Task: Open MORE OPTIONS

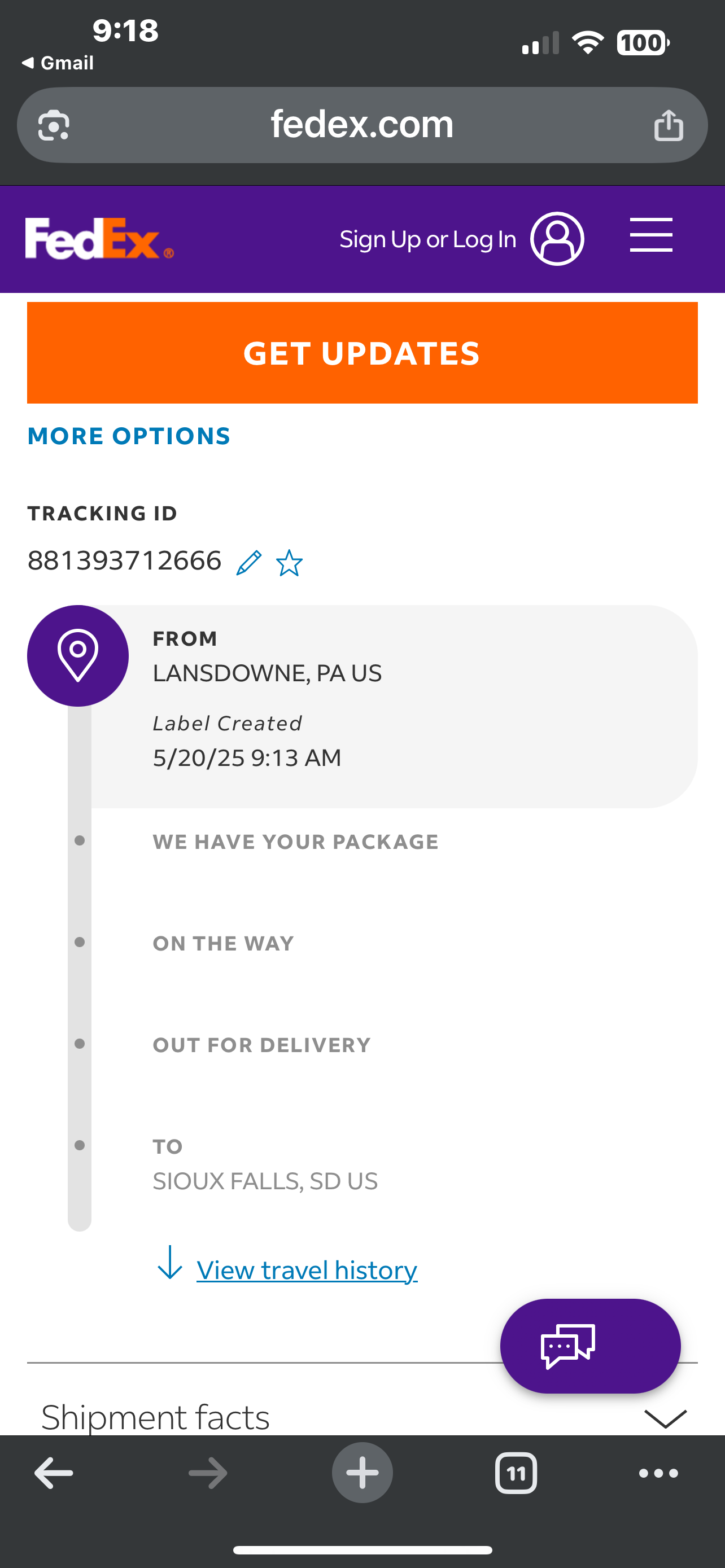Action: pos(129,436)
